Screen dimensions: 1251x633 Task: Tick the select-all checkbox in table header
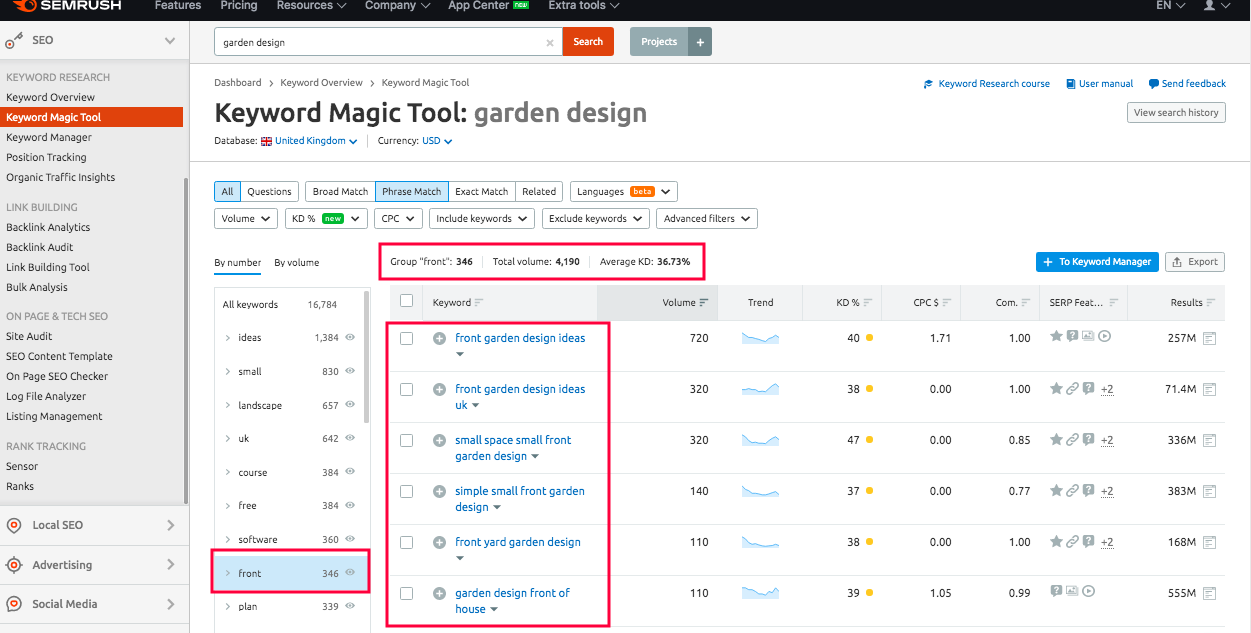pyautogui.click(x=406, y=301)
